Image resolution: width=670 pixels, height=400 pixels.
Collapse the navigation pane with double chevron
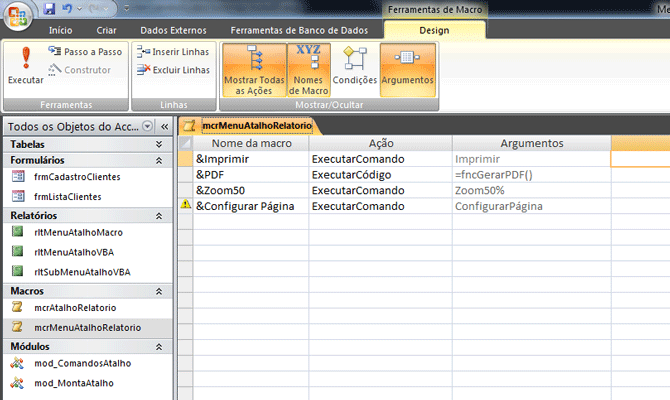click(x=165, y=126)
